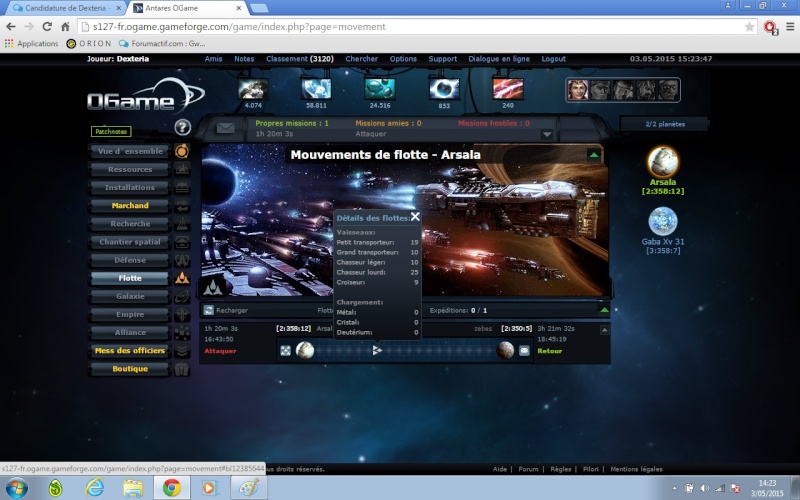Collapse the fleet list with the green arrow
The width and height of the screenshot is (800, 500).
(605, 310)
